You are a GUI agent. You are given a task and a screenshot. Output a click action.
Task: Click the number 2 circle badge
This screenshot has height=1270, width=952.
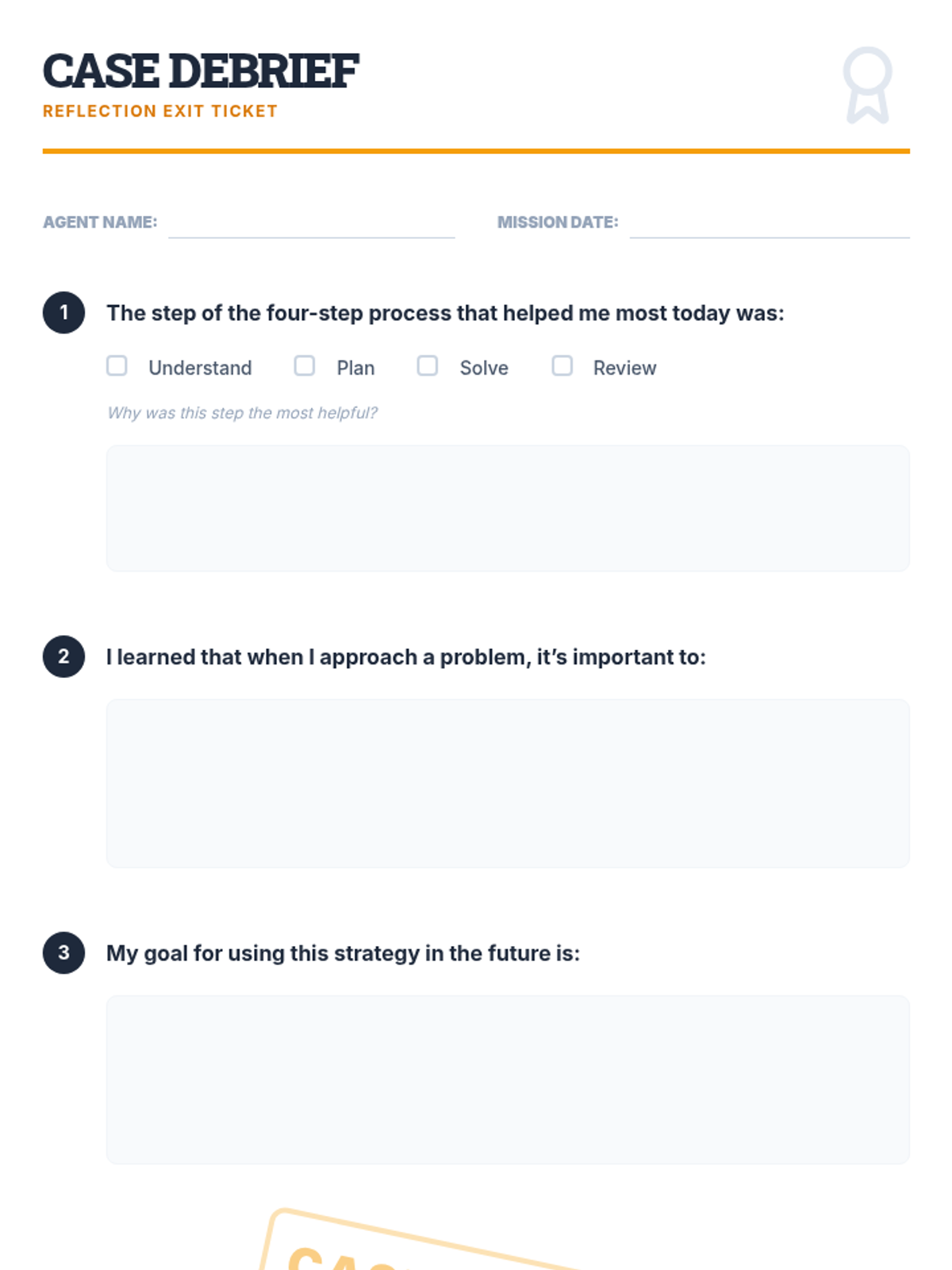pos(63,656)
